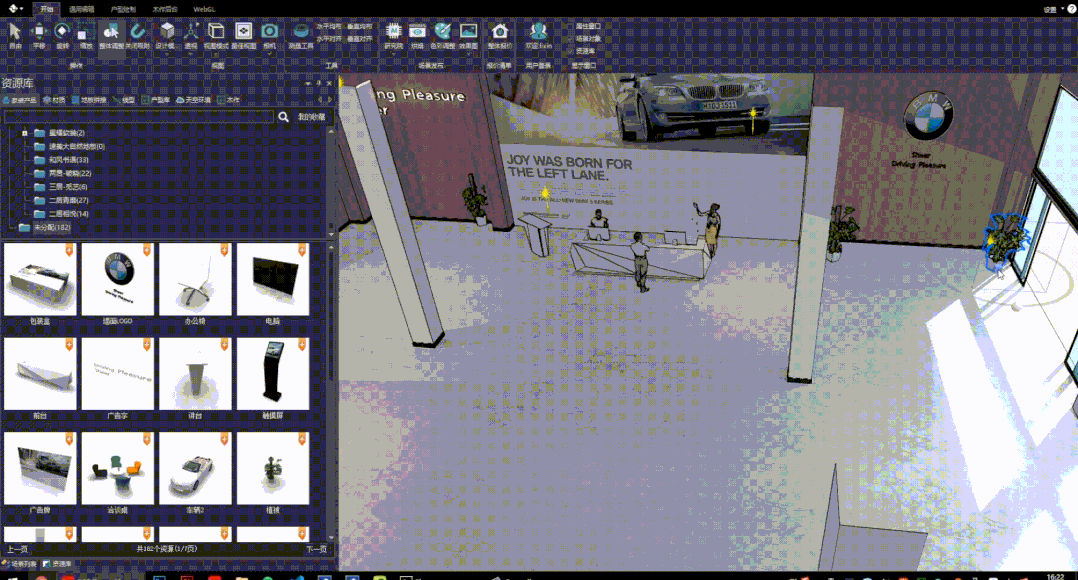Click the rendering picture icon
The image size is (1078, 580).
468,31
